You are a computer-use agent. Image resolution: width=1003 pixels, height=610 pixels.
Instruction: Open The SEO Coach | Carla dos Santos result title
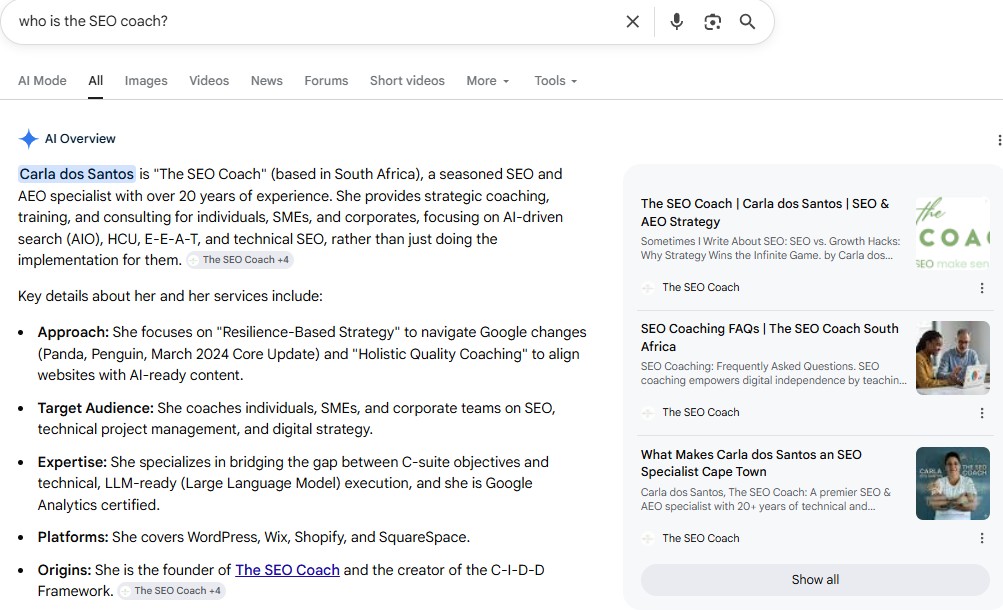[764, 212]
